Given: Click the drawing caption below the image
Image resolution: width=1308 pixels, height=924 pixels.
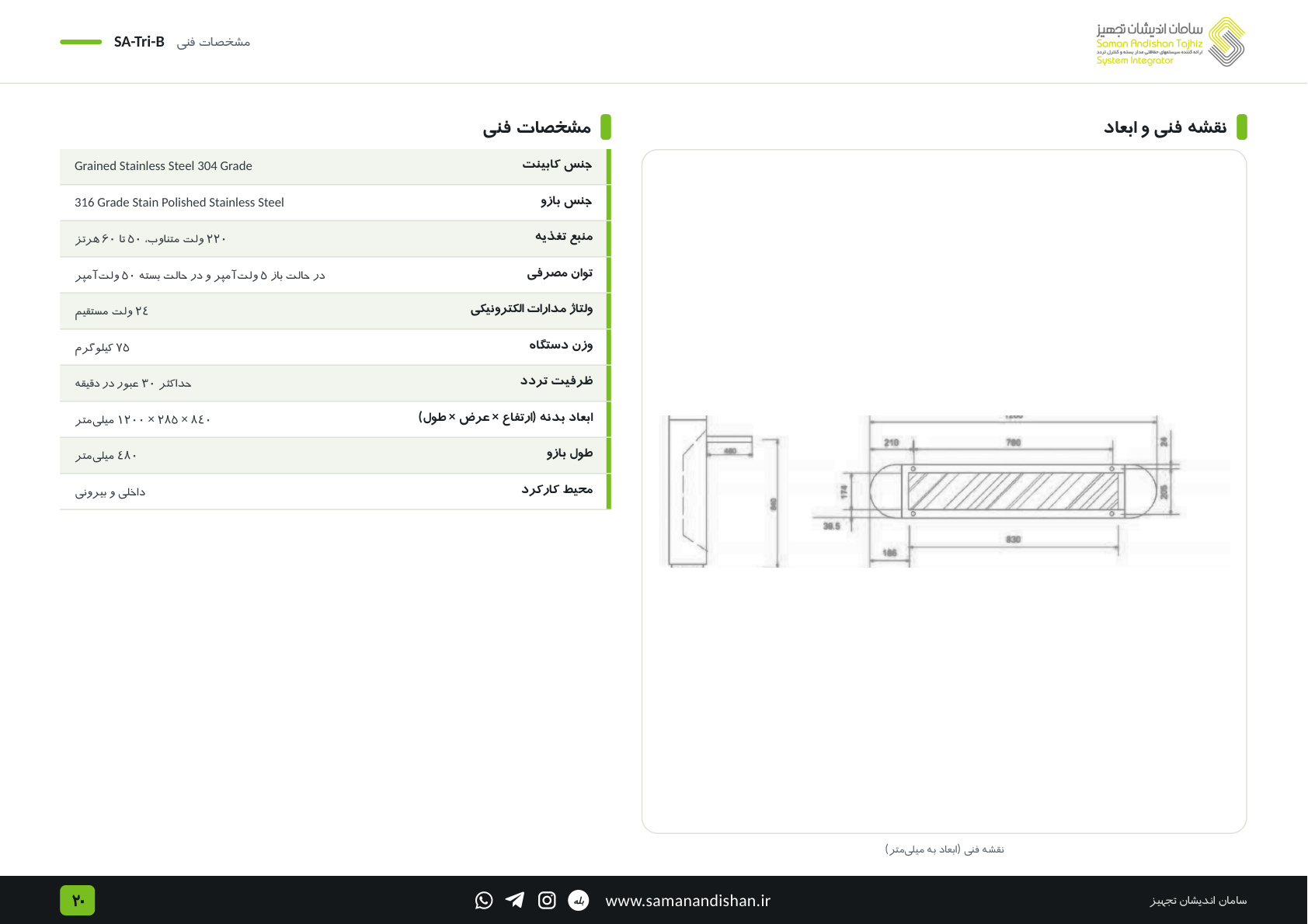Looking at the screenshot, I should (944, 849).
